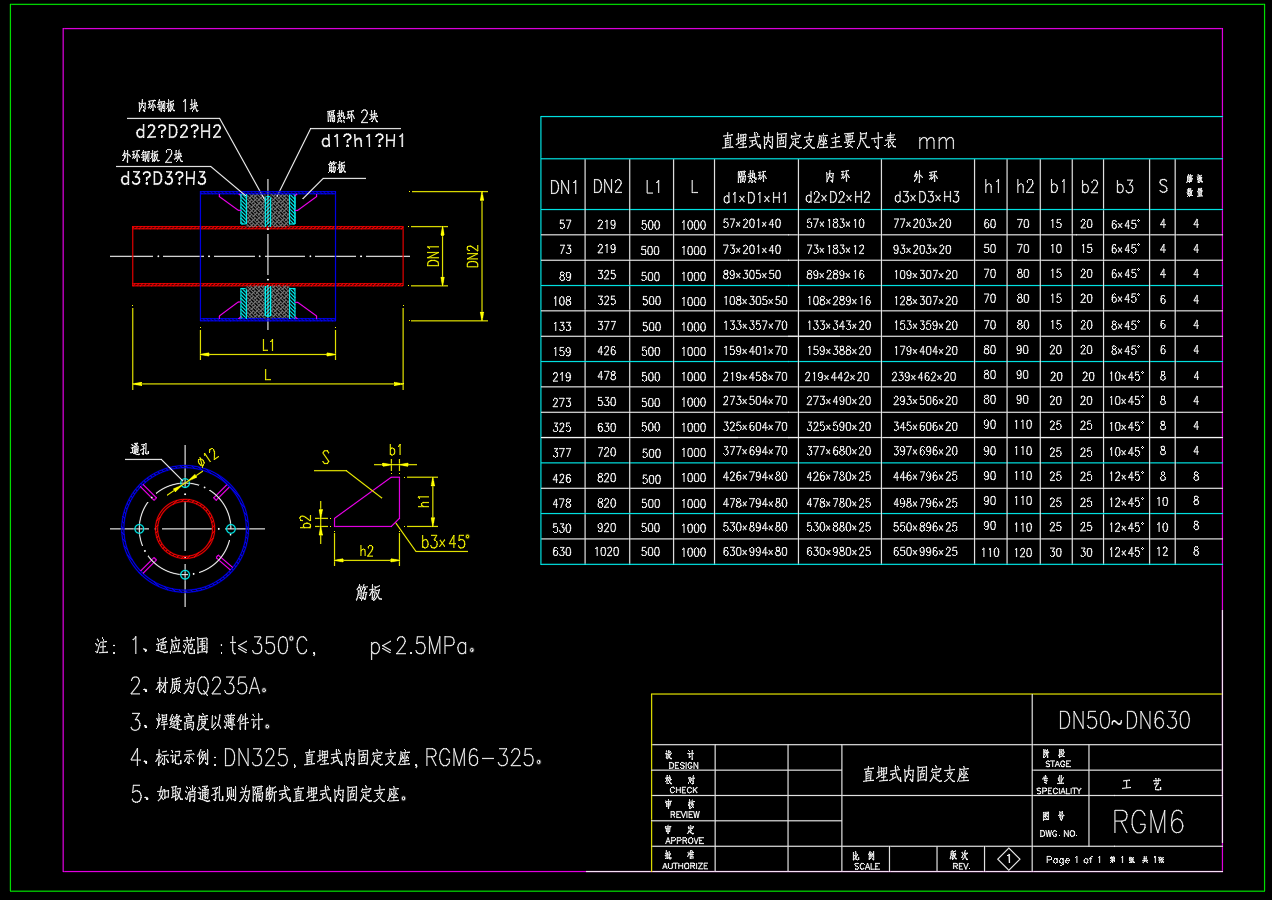The image size is (1272, 900).
Task: Select the b3x45° chamfer annotation
Action: [x=444, y=542]
